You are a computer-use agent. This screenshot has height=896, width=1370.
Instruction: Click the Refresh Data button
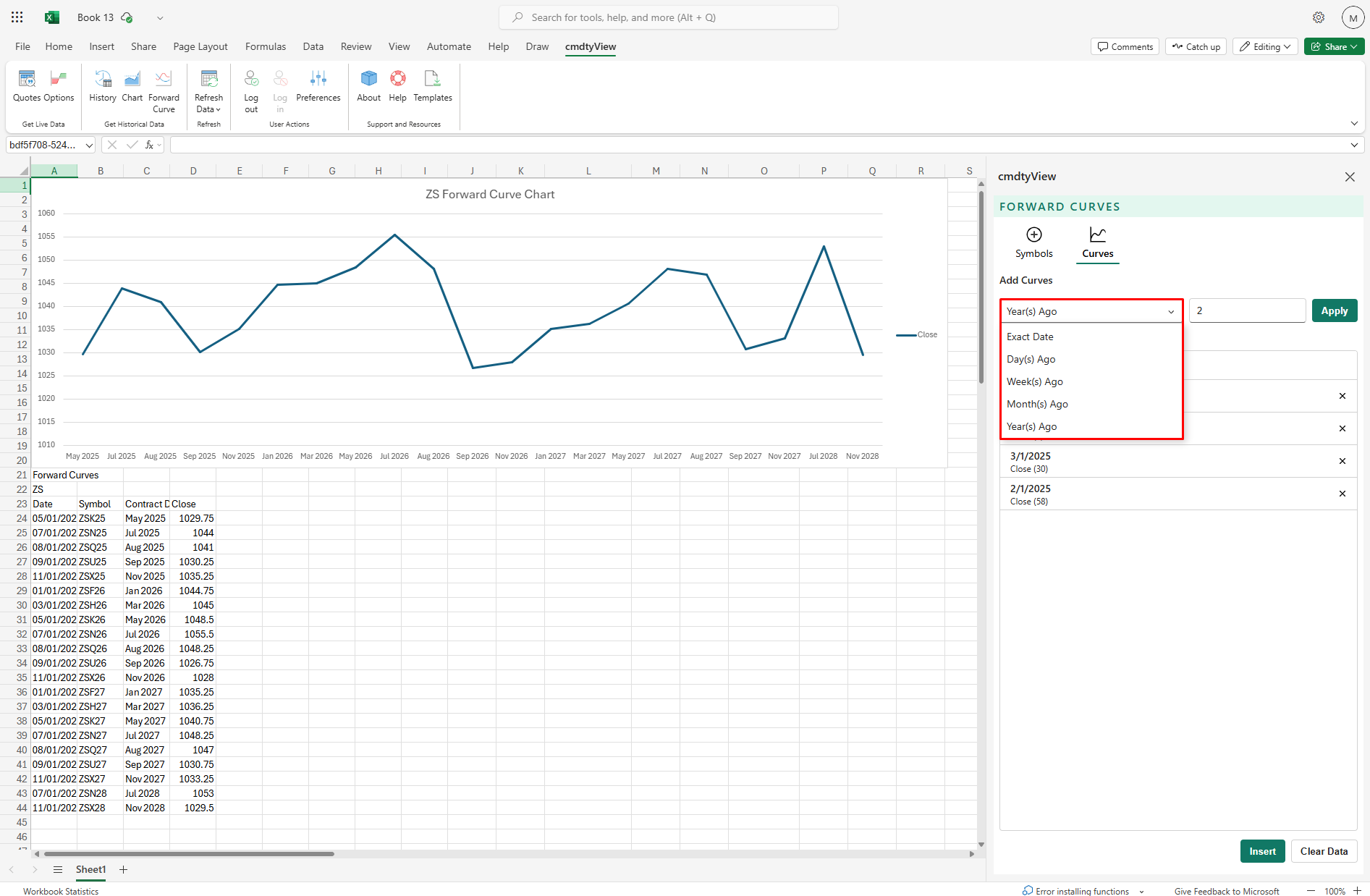click(208, 90)
